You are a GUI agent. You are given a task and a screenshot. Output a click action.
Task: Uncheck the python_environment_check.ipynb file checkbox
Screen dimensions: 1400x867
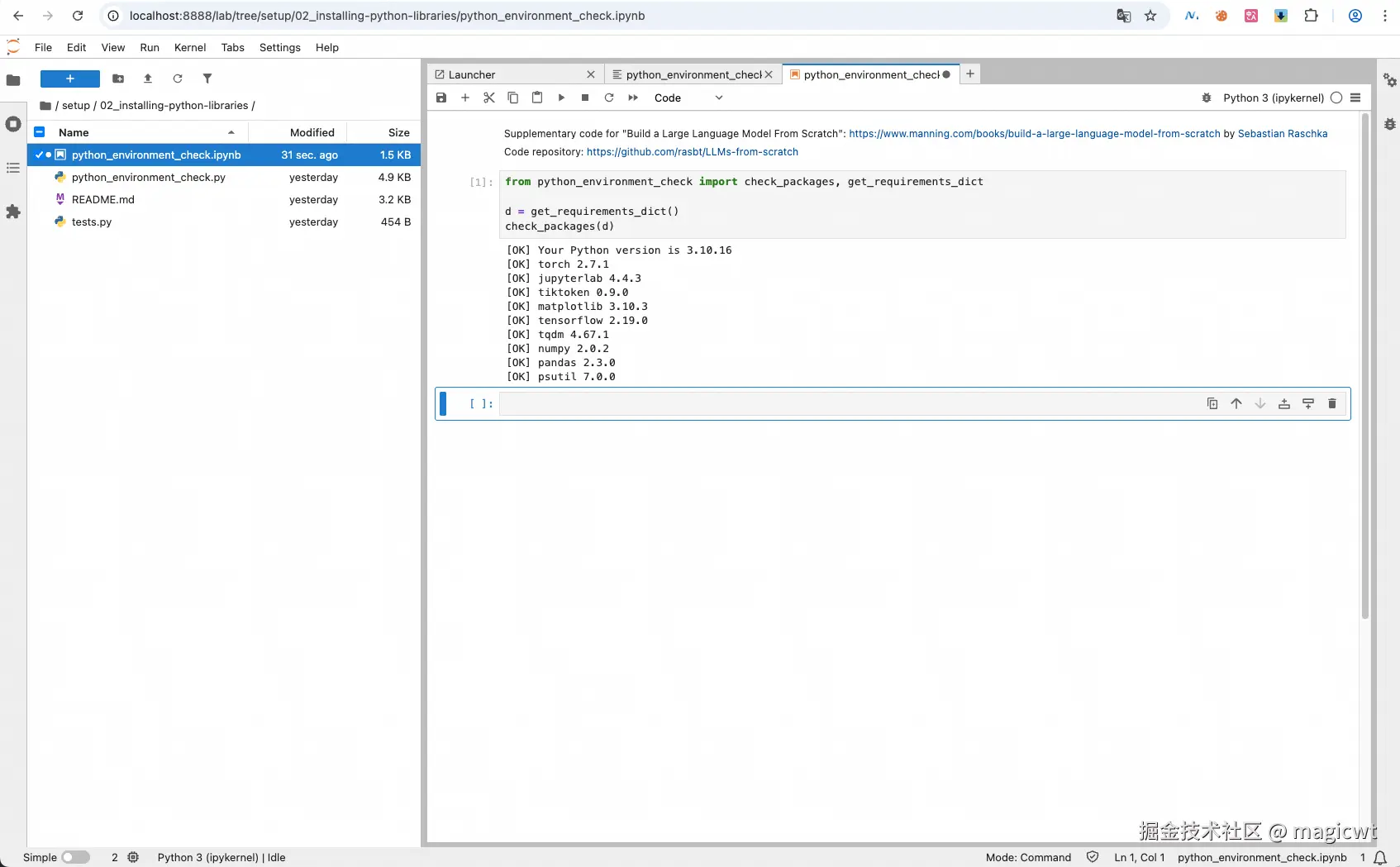(39, 155)
